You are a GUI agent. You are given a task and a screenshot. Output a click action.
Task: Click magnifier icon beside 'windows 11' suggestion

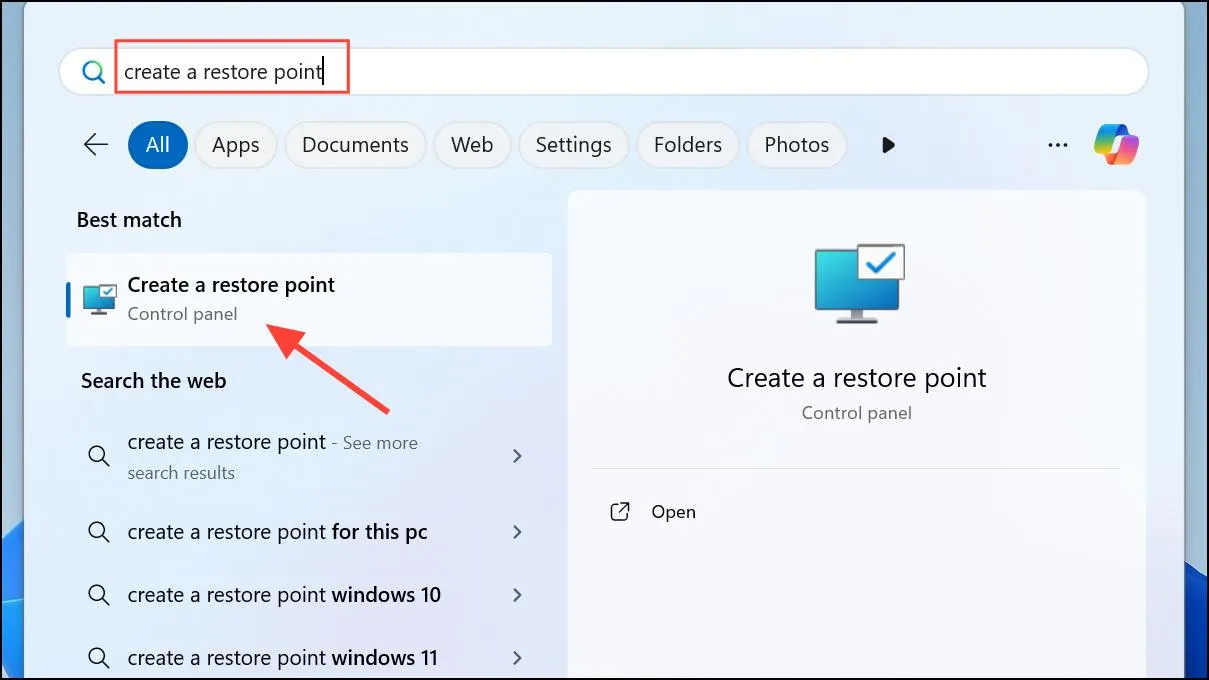click(98, 658)
